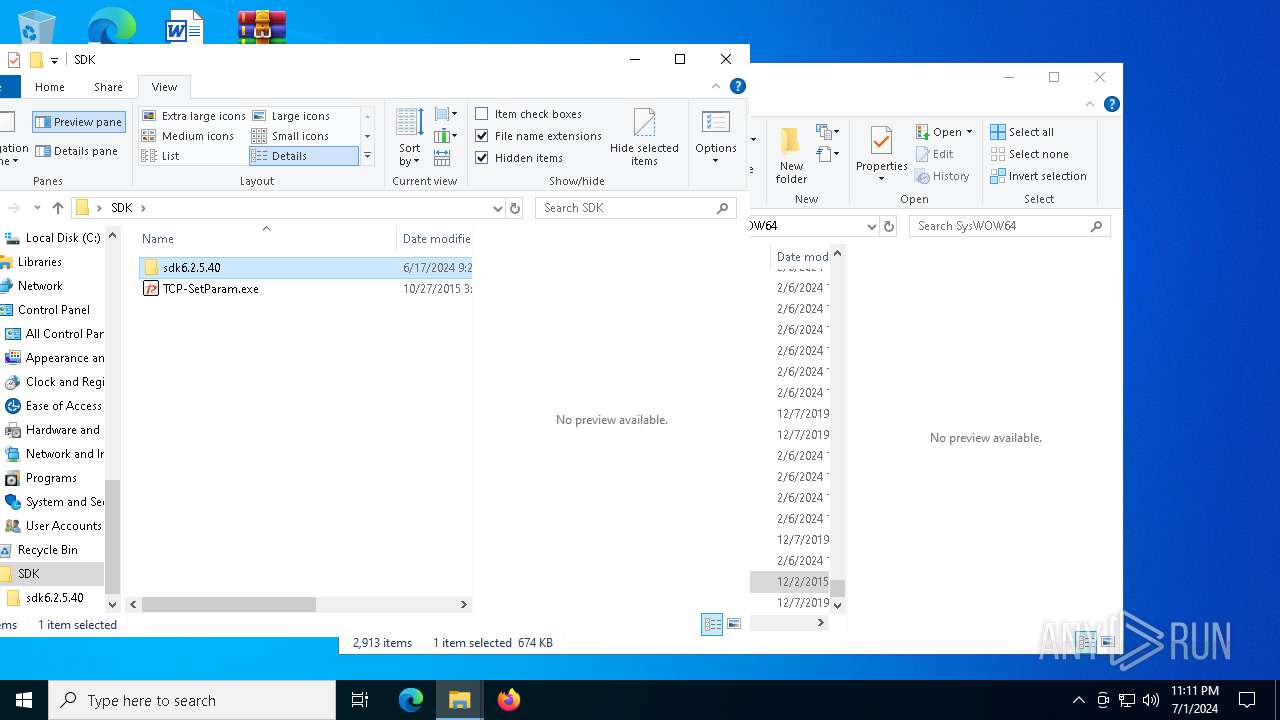Expand address bar history dropdown

(x=498, y=208)
